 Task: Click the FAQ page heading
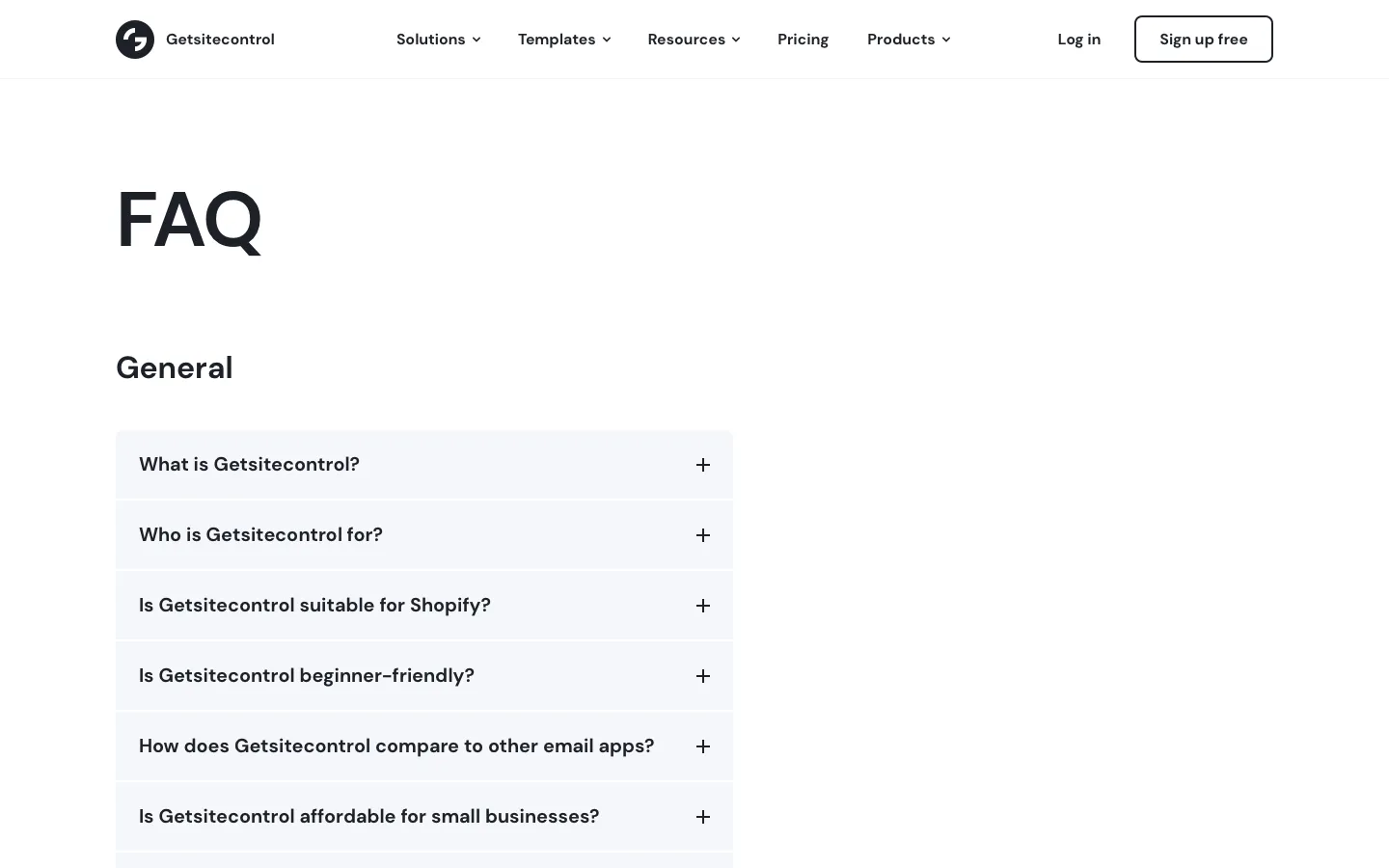point(189,221)
